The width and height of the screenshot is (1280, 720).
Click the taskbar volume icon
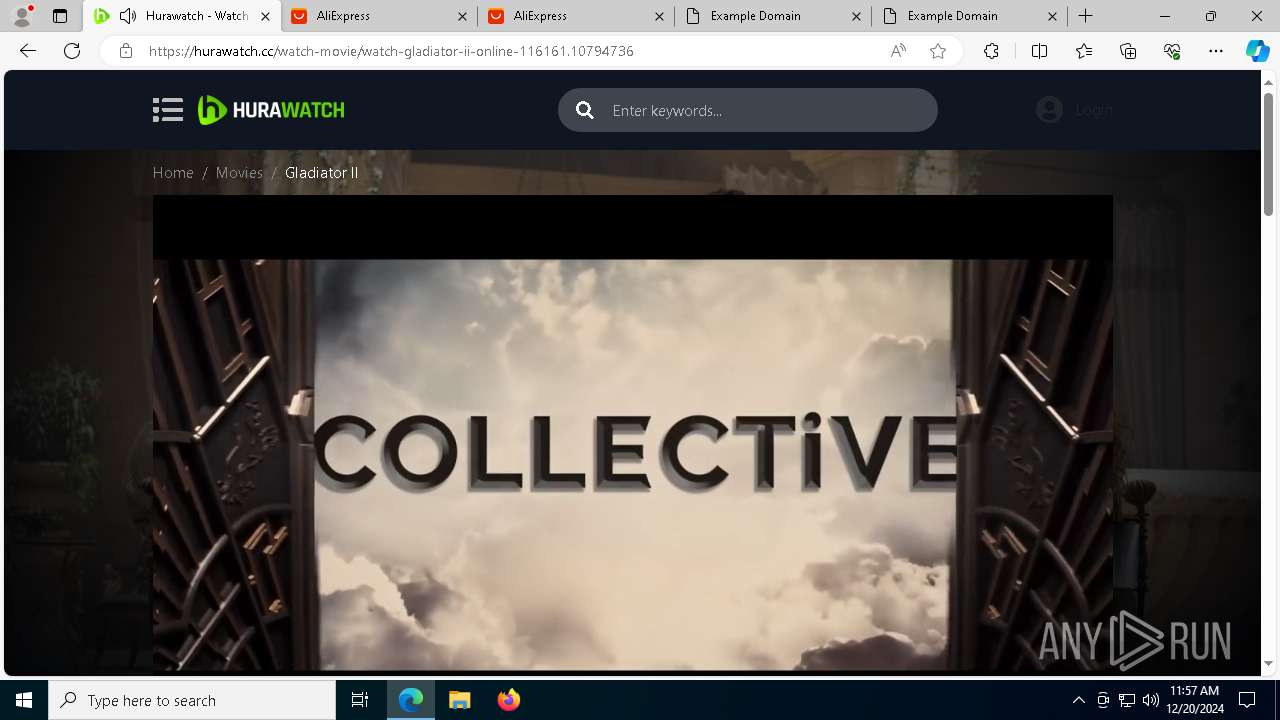click(1151, 700)
